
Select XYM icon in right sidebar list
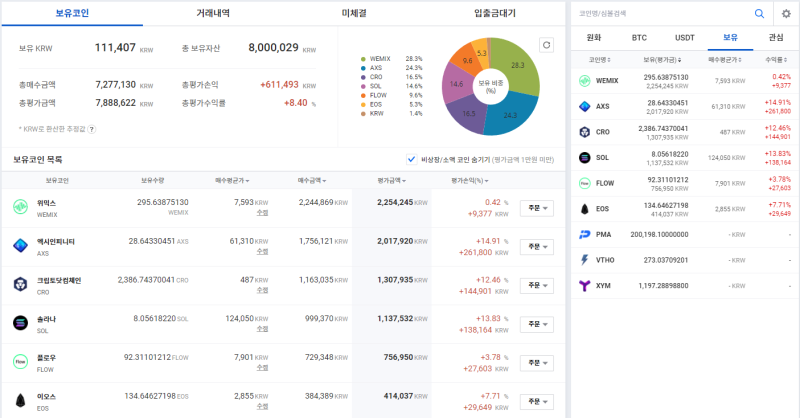click(585, 285)
